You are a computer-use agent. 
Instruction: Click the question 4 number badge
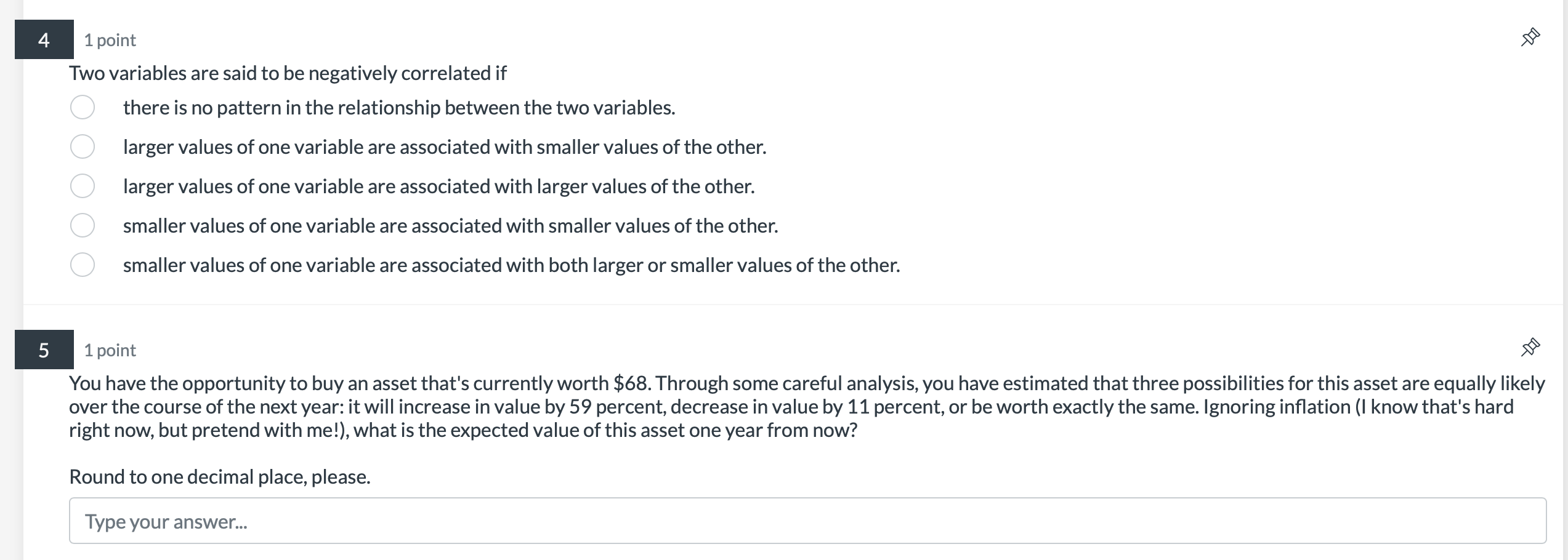click(43, 40)
